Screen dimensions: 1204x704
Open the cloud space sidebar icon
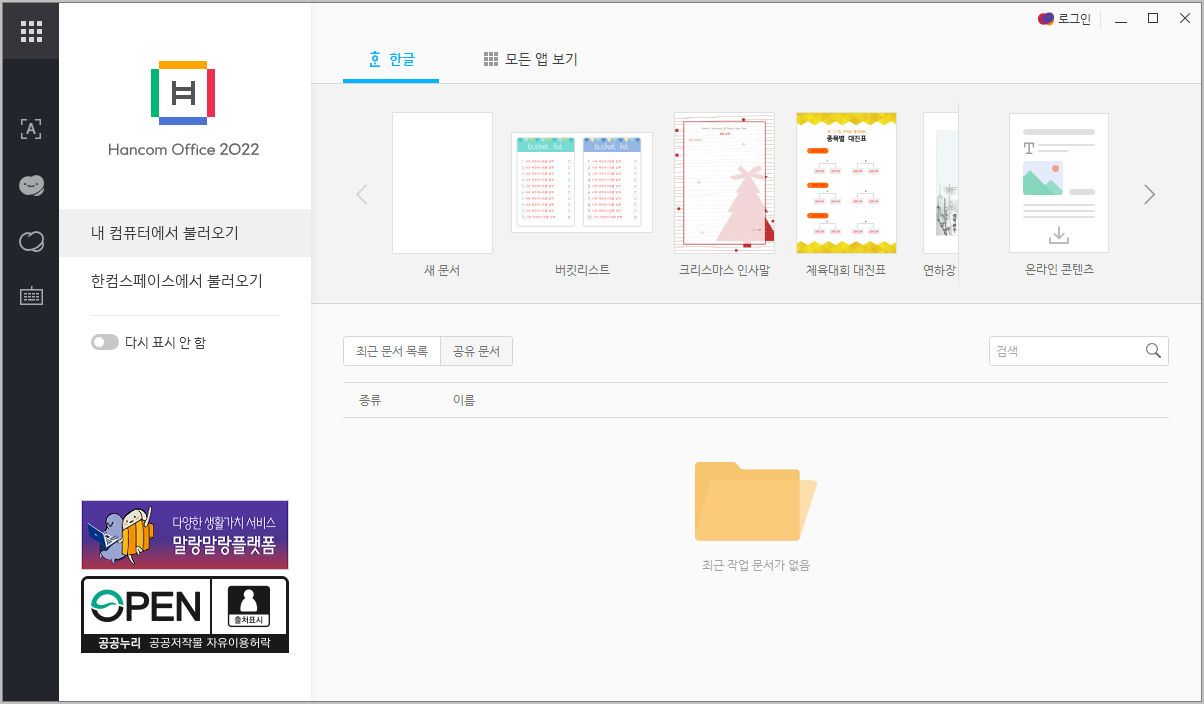point(31,241)
